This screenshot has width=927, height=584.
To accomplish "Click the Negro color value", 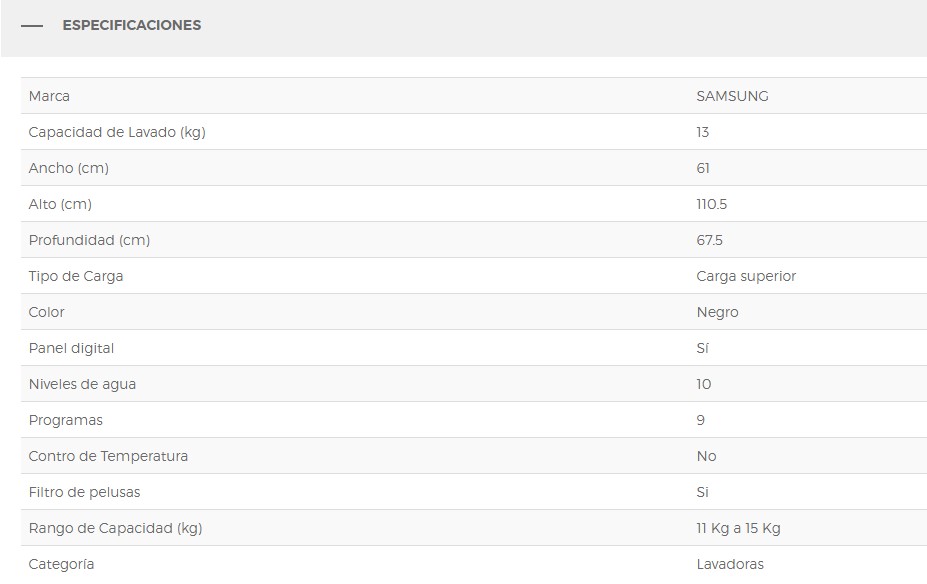I will pos(717,312).
